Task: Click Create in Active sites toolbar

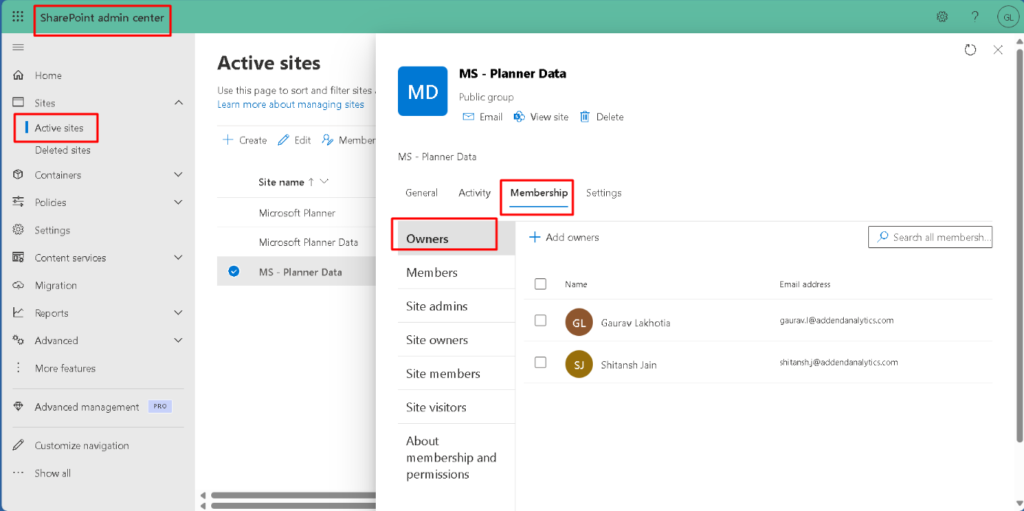Action: (x=245, y=140)
